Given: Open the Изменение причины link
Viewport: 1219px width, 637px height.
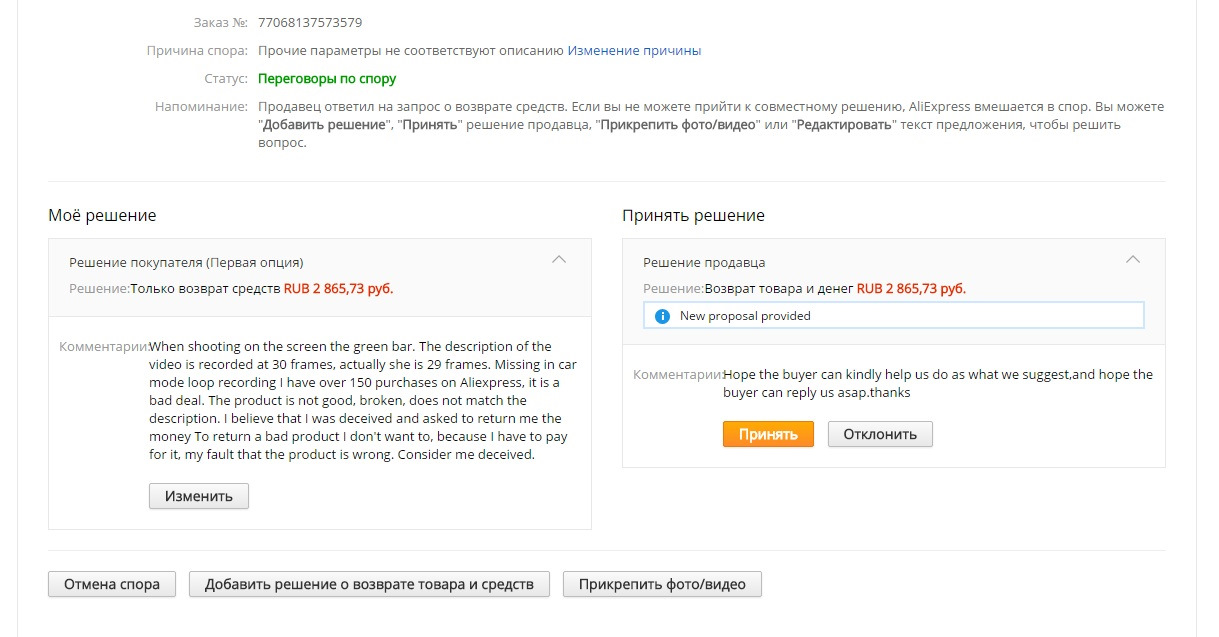Looking at the screenshot, I should click(634, 50).
